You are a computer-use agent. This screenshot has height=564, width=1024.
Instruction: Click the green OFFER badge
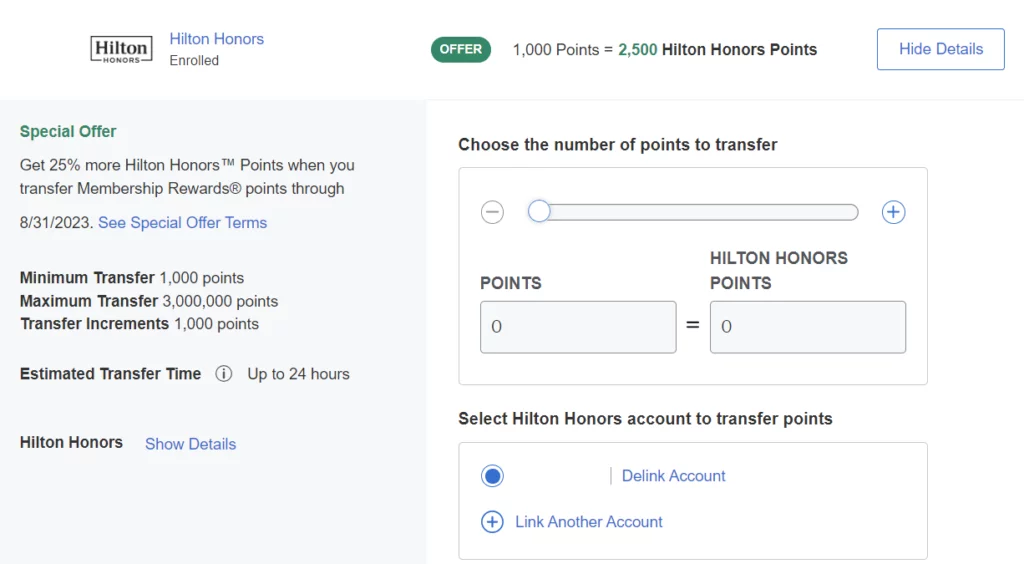coord(461,49)
